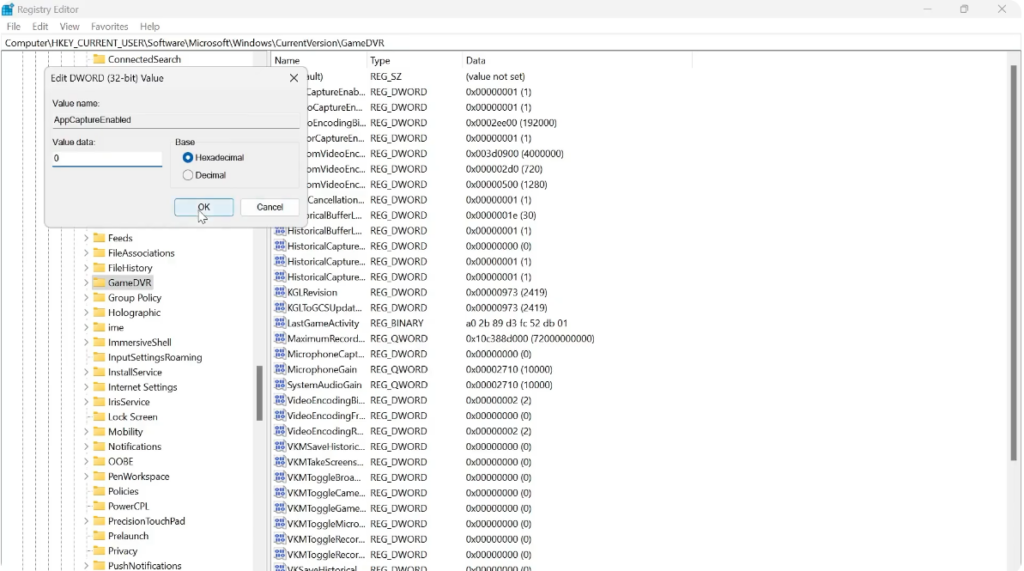This screenshot has height=571, width=1024.
Task: Click the values pane vertical scrollbar
Action: pos(1014,261)
